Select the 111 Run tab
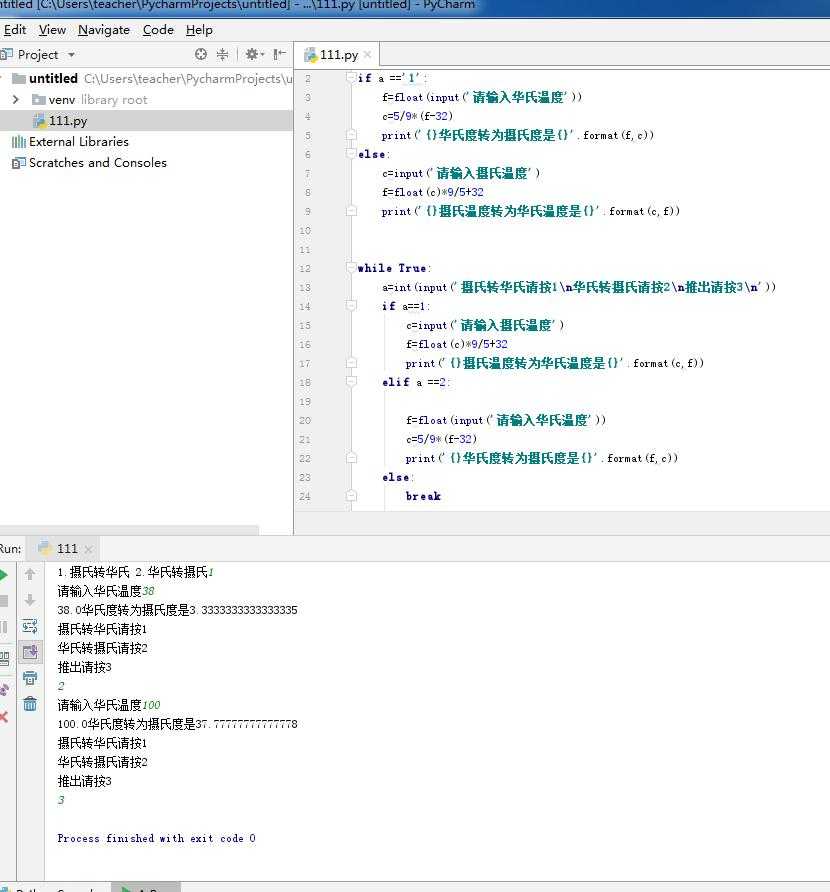 coord(61,548)
